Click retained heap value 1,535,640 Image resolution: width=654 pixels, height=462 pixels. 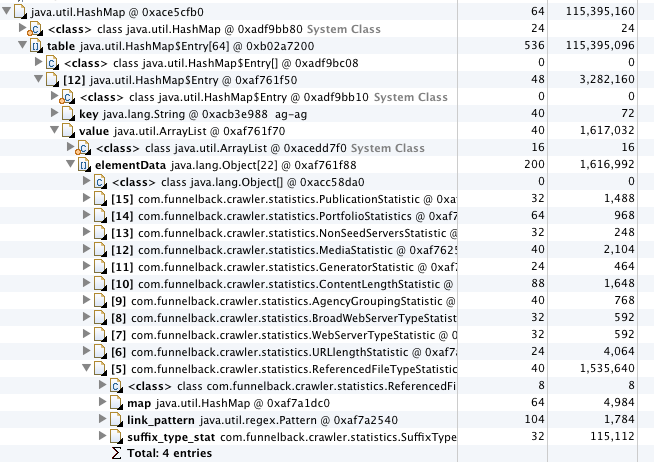pyautogui.click(x=607, y=368)
